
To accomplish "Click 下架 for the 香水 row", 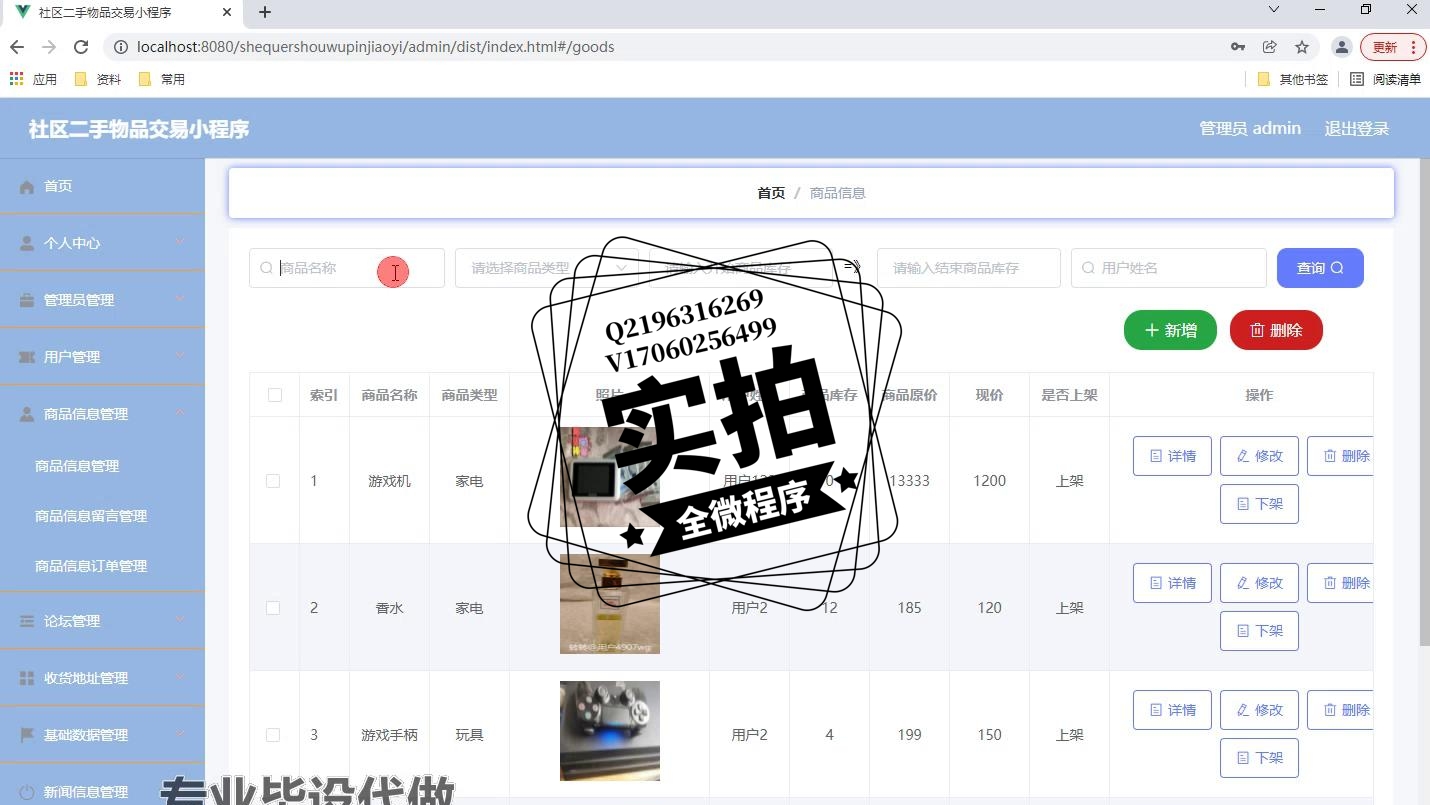I will pos(1259,631).
